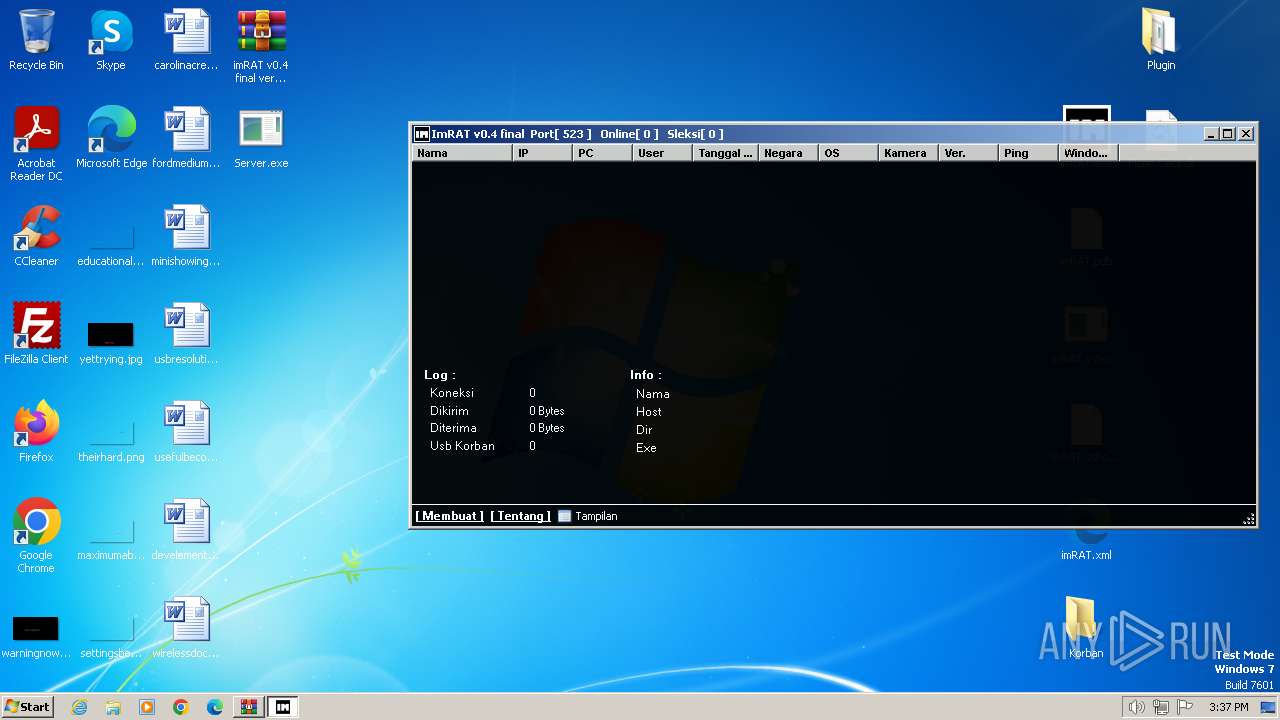Click the window resize grip in imRAT
This screenshot has width=1280, height=720.
[1249, 518]
